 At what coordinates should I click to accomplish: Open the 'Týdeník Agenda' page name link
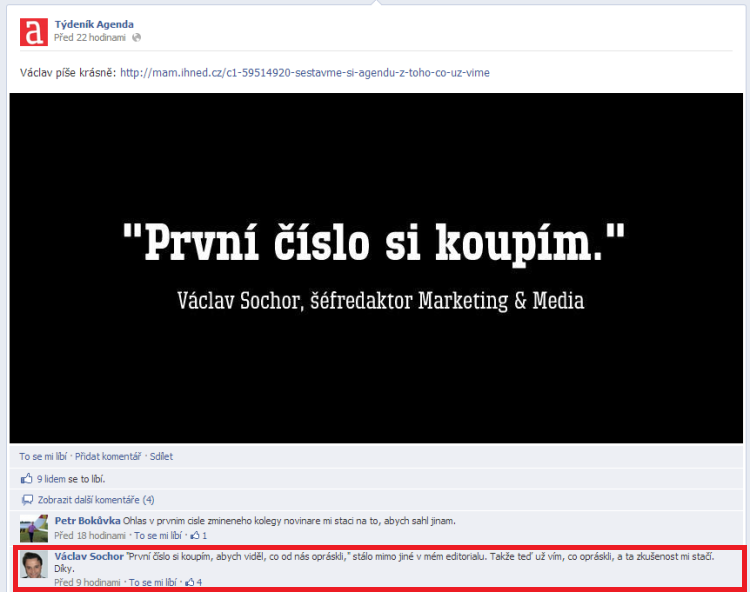click(x=94, y=23)
